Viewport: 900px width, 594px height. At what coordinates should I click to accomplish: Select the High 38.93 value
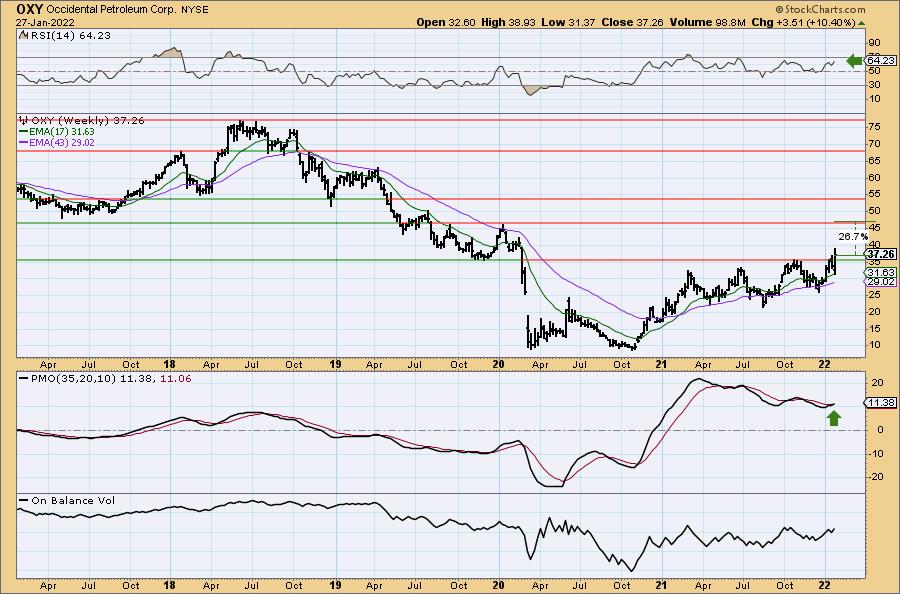click(507, 22)
